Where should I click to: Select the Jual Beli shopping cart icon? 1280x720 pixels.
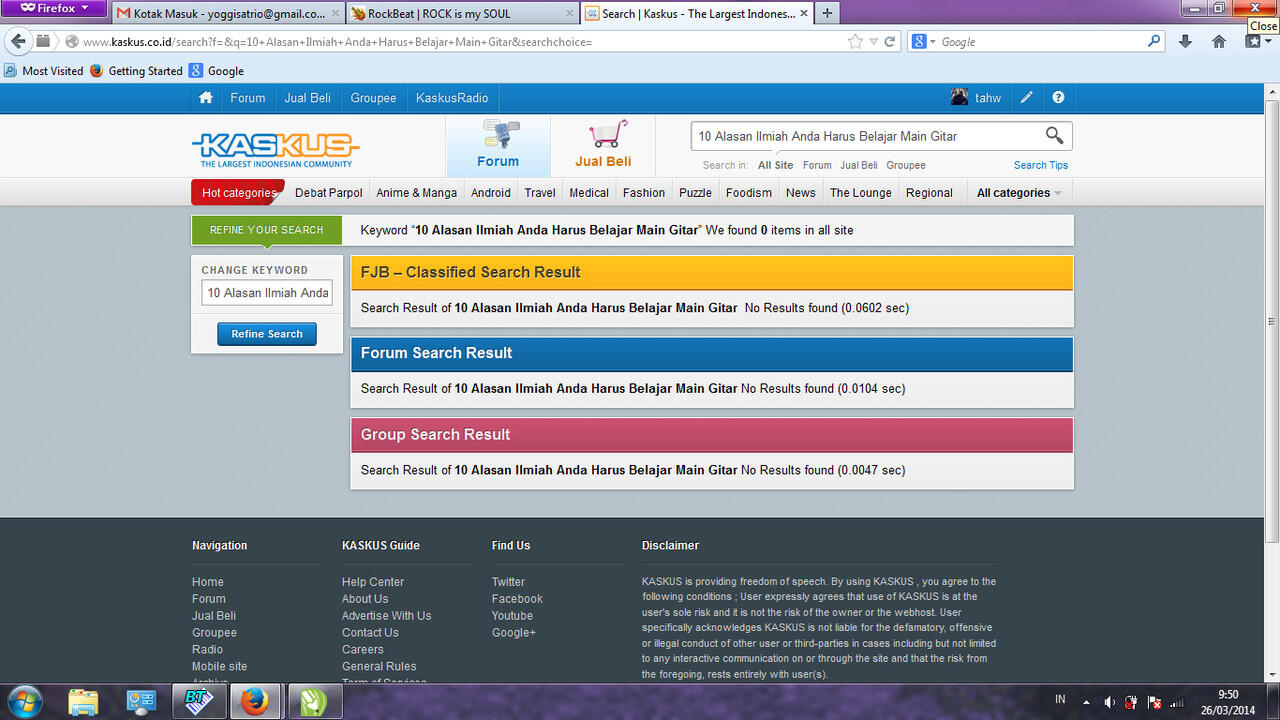(x=603, y=146)
